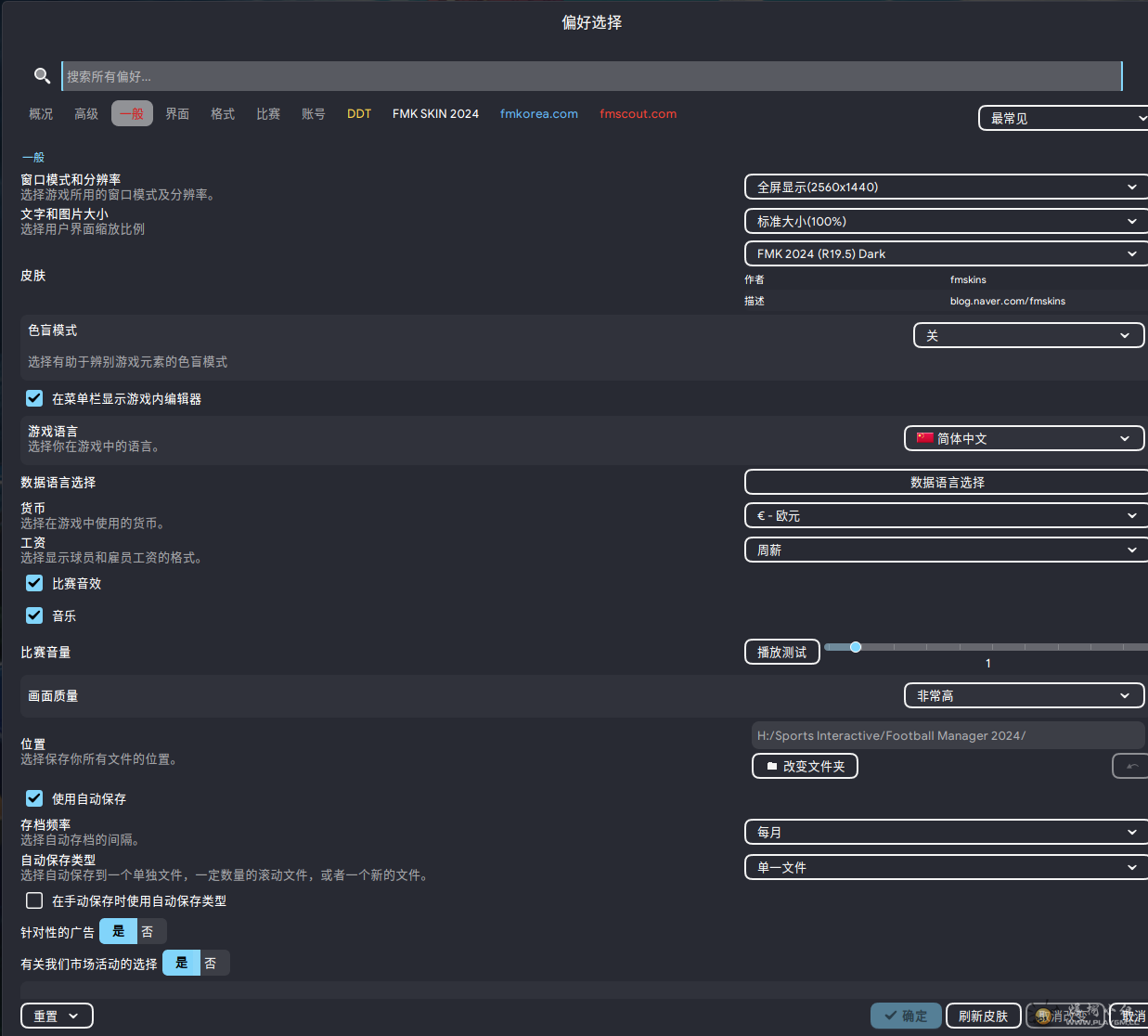Toggle 在菜单栏显示游戏内编辑器 checkbox
This screenshot has width=1148, height=1036.
tap(34, 398)
